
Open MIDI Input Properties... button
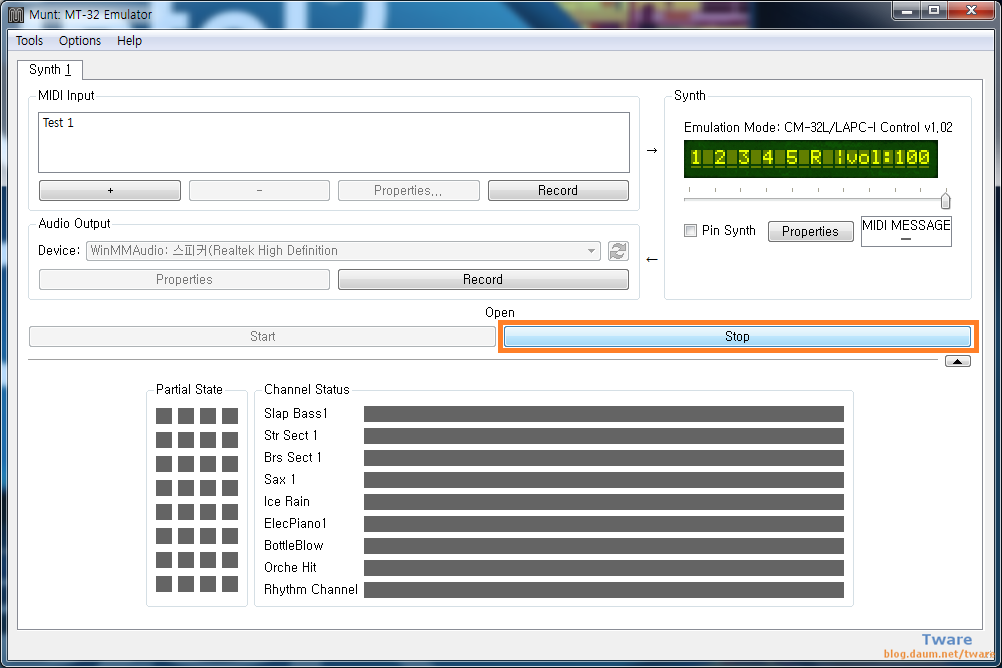(408, 190)
